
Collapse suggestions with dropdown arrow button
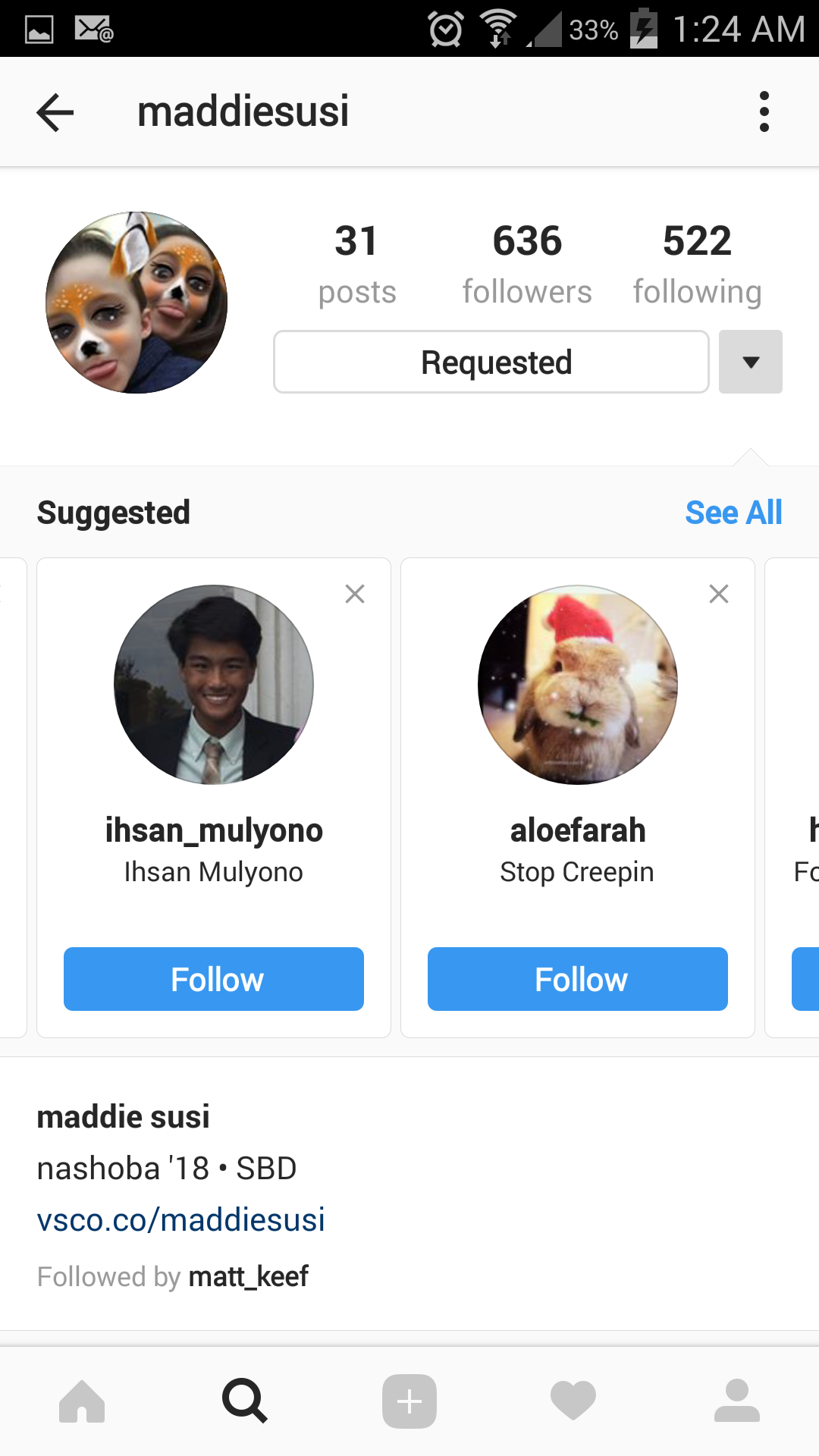point(751,362)
